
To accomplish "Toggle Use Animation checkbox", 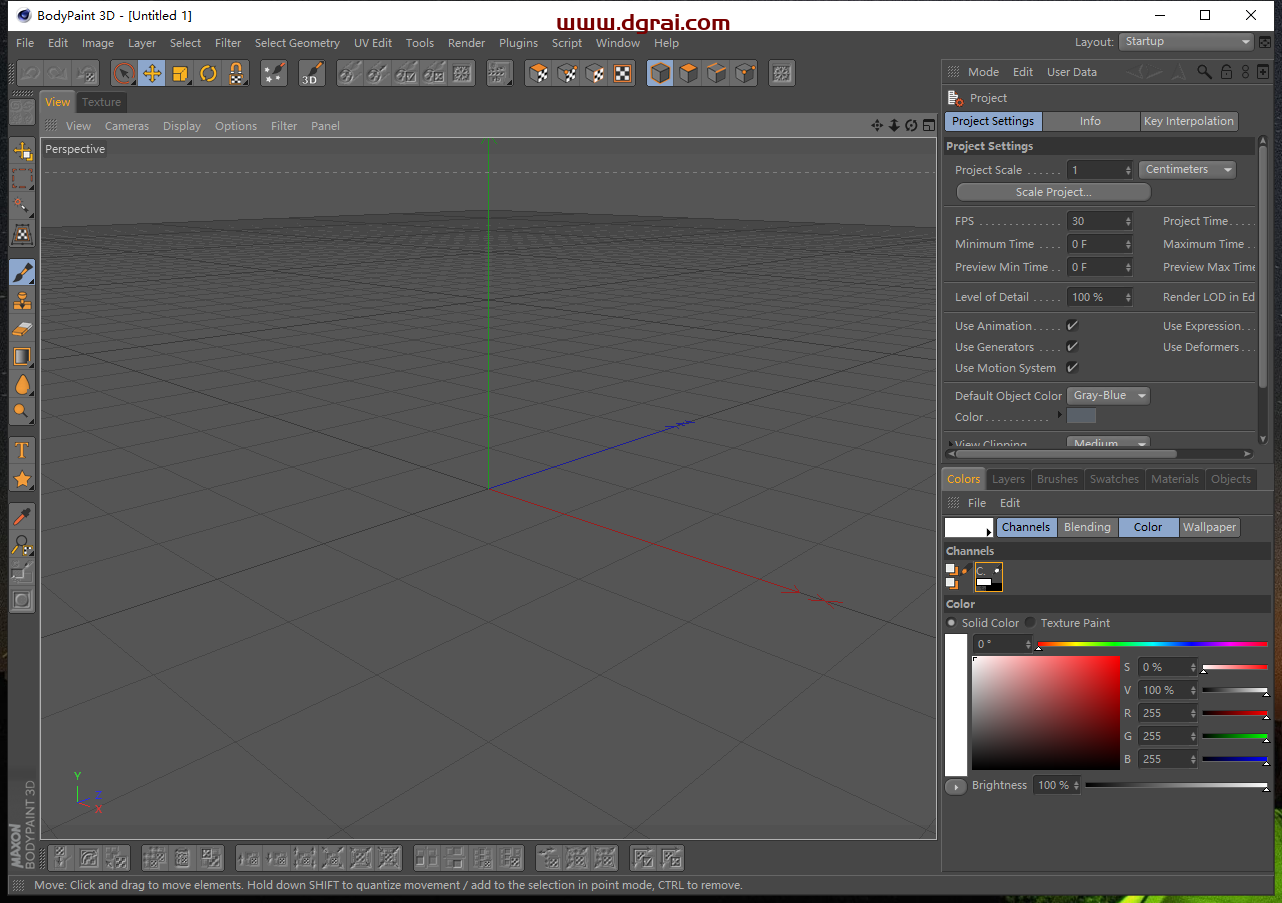I will 1072,326.
